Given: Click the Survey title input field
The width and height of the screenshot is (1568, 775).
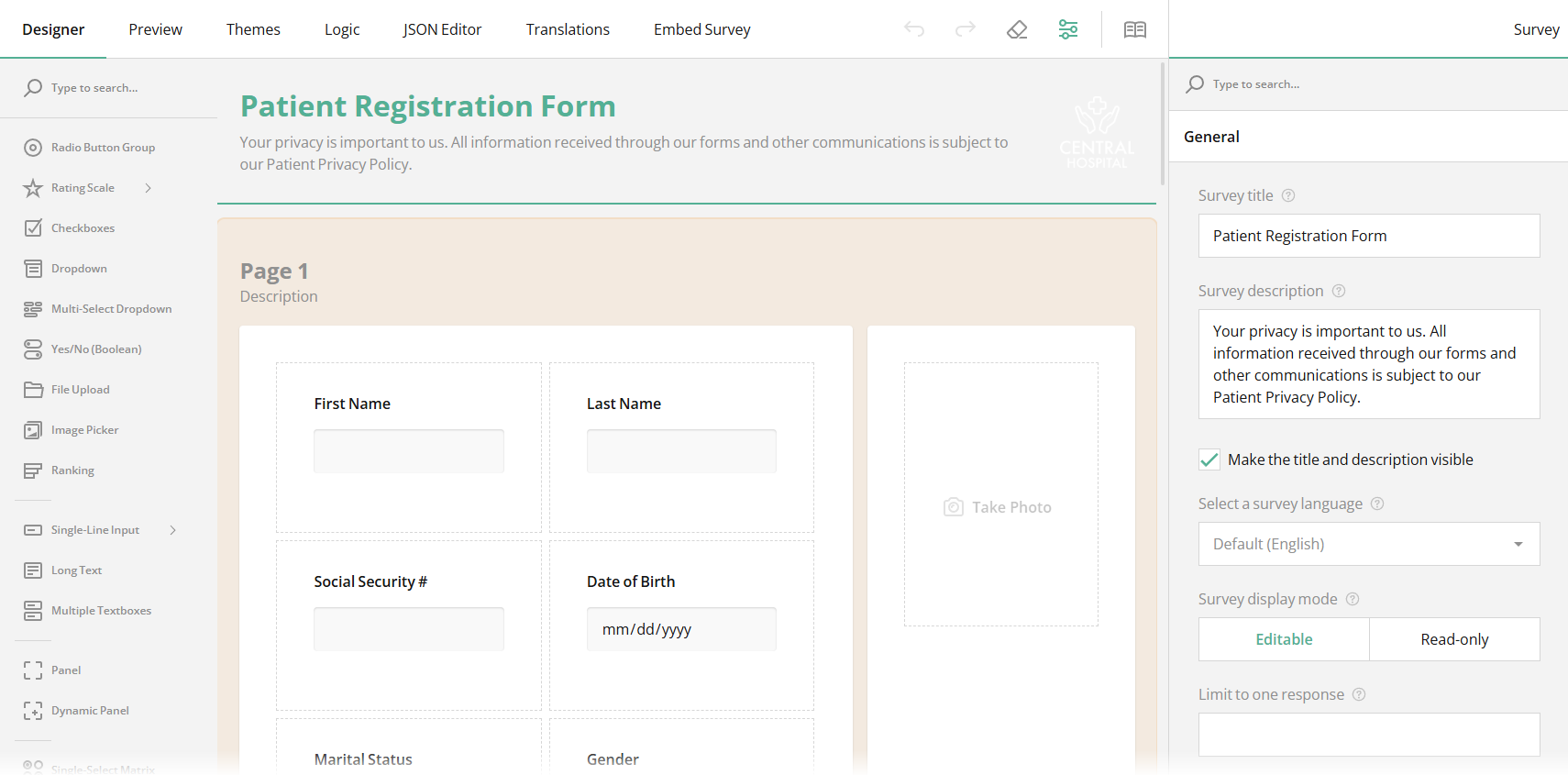Looking at the screenshot, I should (1368, 236).
